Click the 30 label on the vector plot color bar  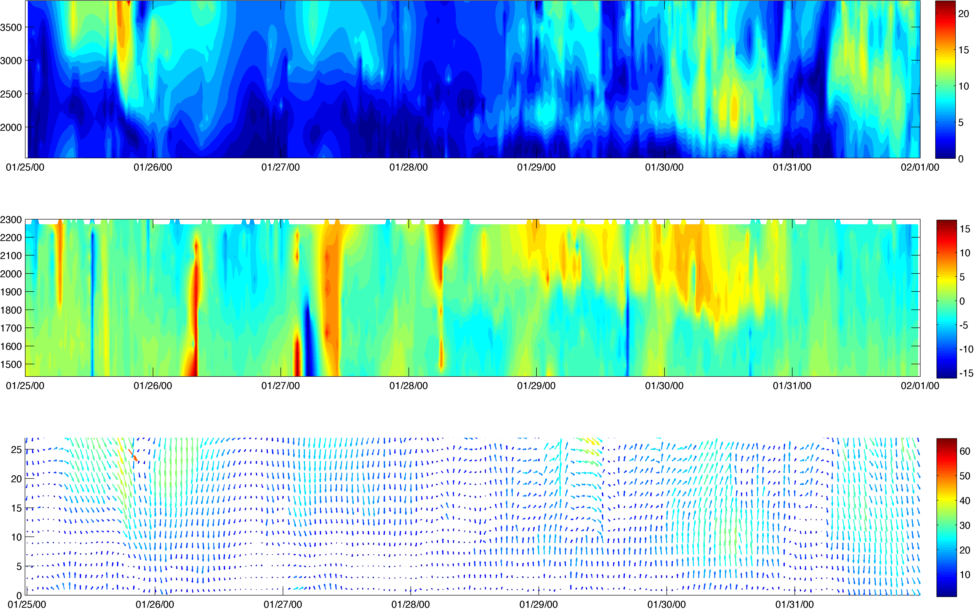point(964,526)
